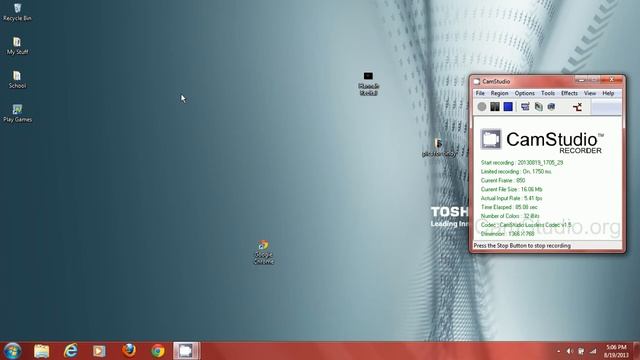Open the Effects menu

click(569, 93)
